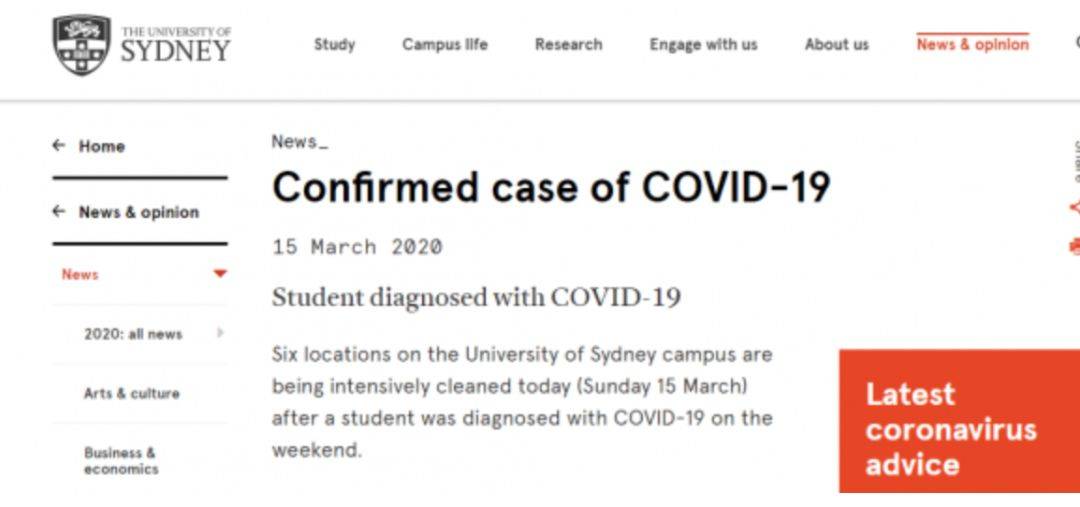Select Business & economics category
1080x507 pixels.
121,461
